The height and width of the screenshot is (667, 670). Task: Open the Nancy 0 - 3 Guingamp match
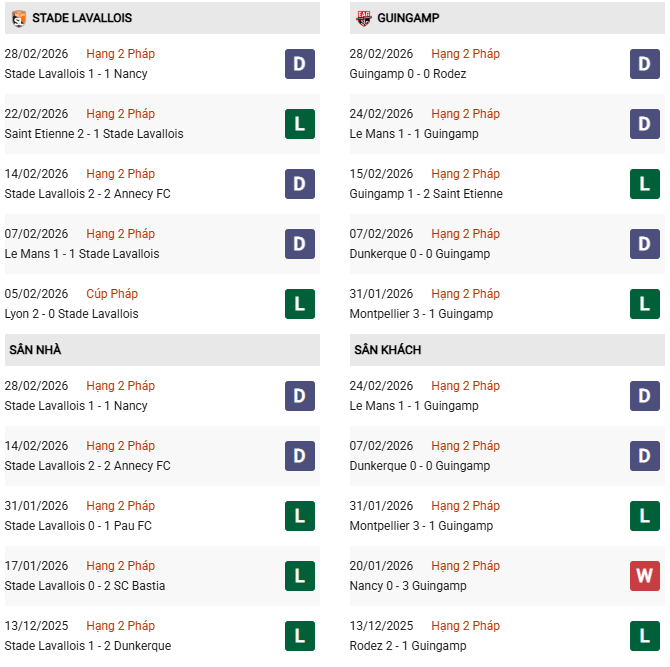410,586
